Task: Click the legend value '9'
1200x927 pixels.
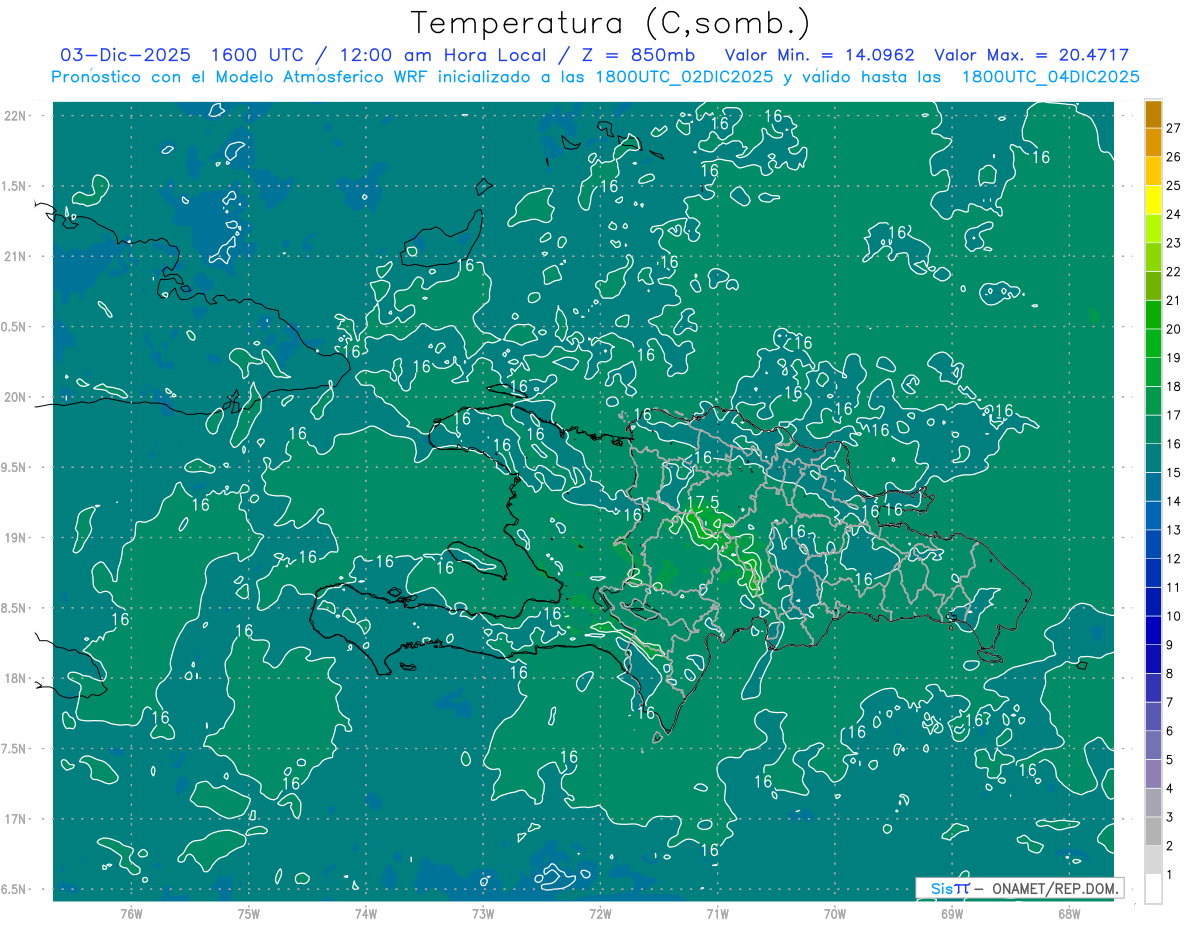Action: pyautogui.click(x=1169, y=645)
